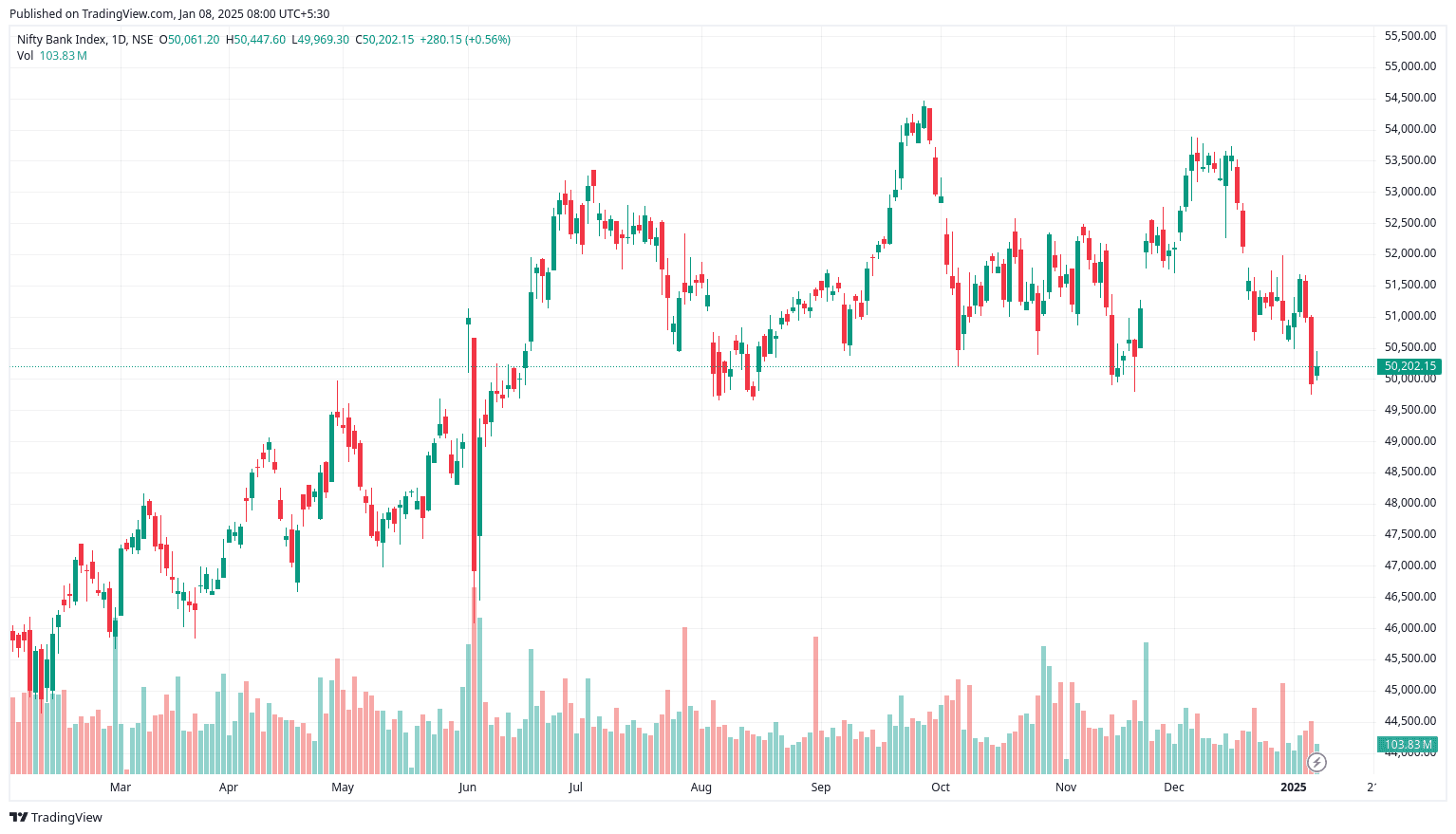Click the Jul label on time axis

575,788
